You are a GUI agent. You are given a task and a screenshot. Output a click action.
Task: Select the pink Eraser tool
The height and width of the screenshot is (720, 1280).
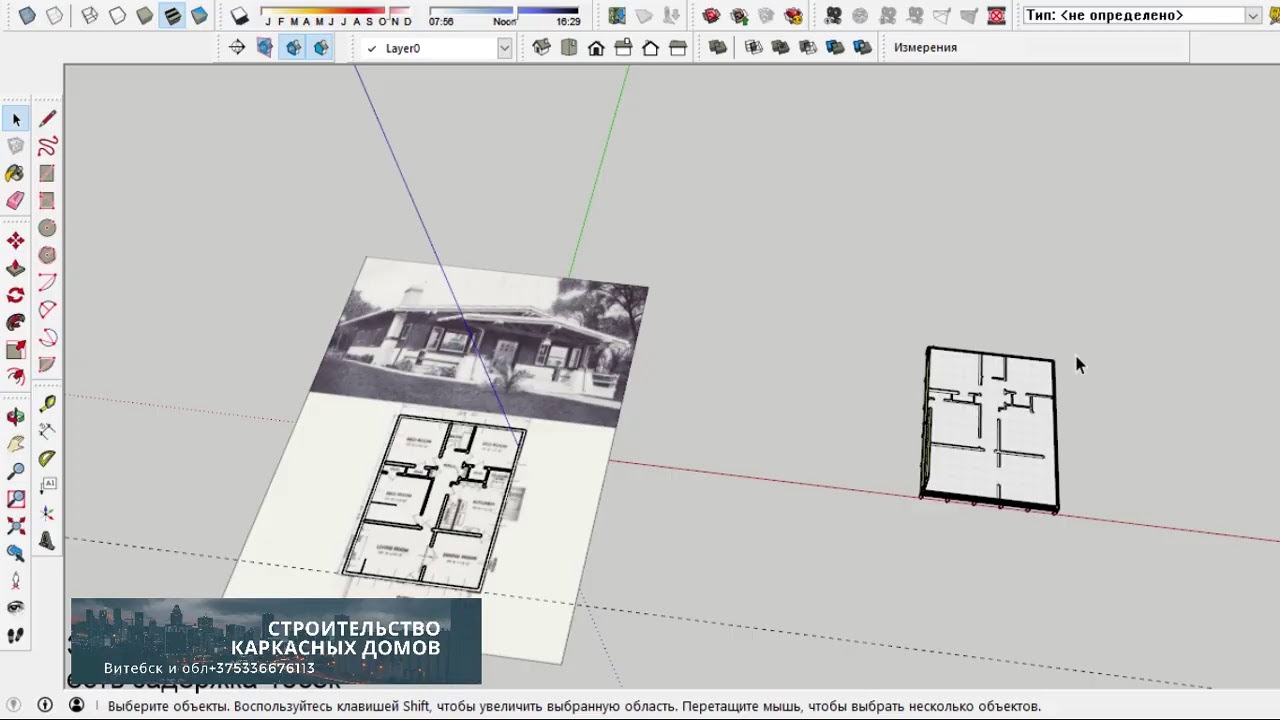[16, 200]
